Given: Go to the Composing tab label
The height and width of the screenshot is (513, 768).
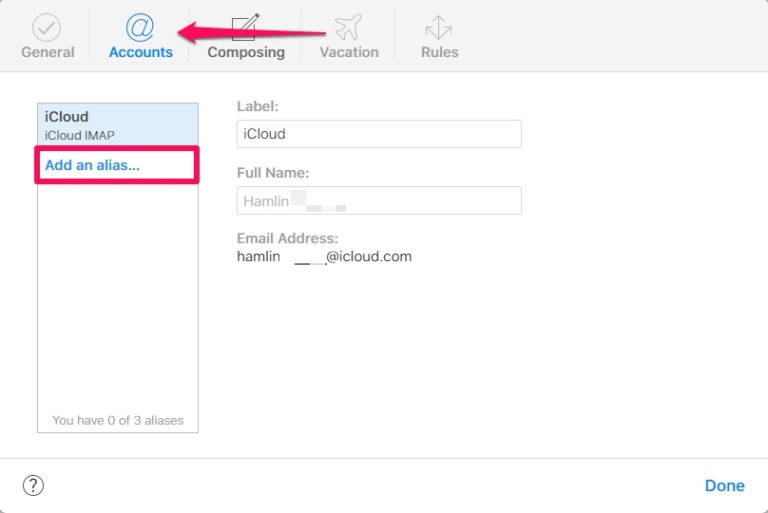Looking at the screenshot, I should point(245,52).
